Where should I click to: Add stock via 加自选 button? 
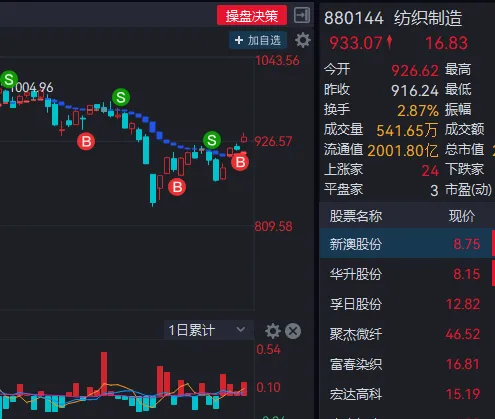(258, 40)
